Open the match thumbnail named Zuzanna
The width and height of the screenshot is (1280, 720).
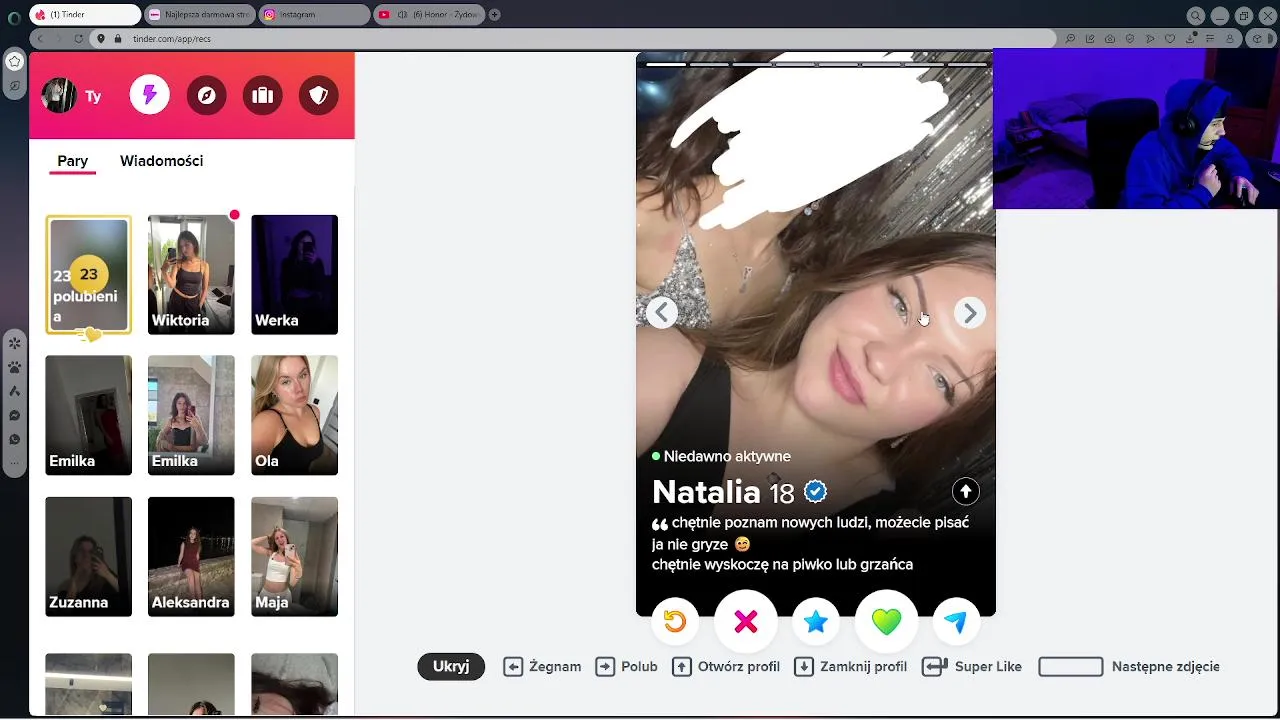pos(88,556)
